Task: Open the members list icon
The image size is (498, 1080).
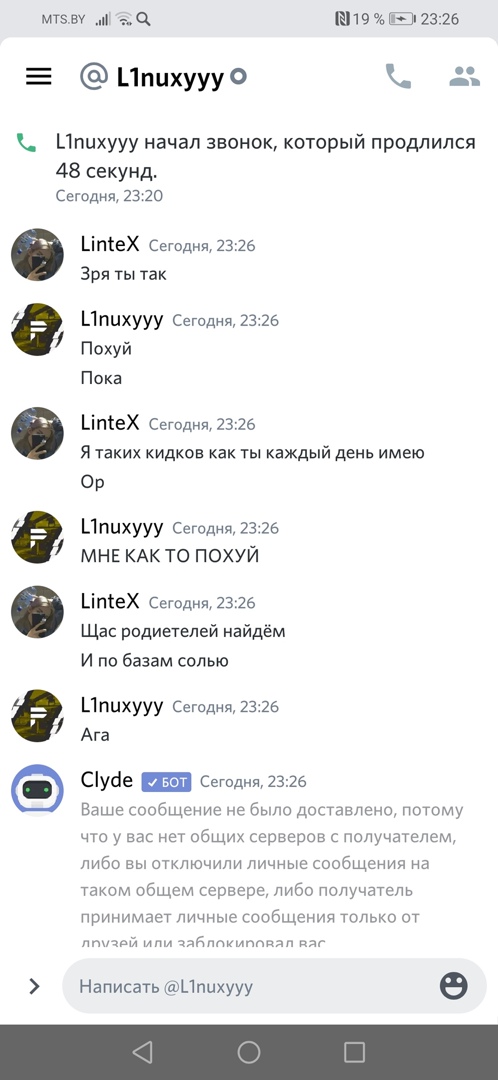Action: [464, 76]
